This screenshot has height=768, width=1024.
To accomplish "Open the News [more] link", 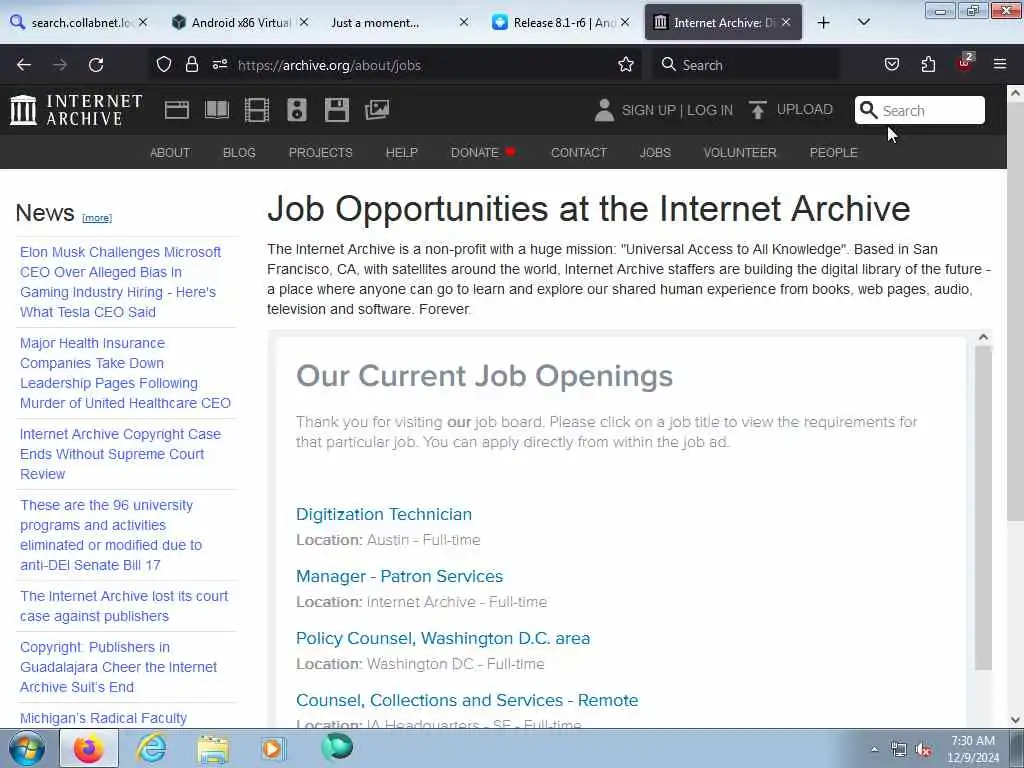I will pos(97,217).
